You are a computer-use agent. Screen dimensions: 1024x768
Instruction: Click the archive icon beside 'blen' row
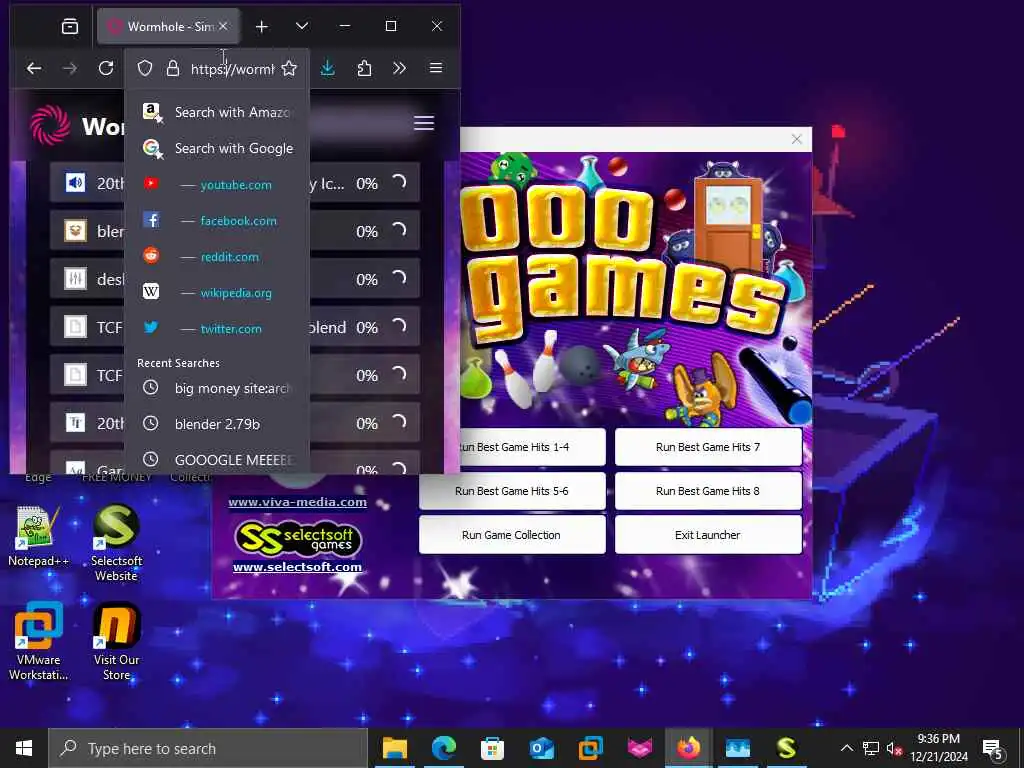(75, 231)
